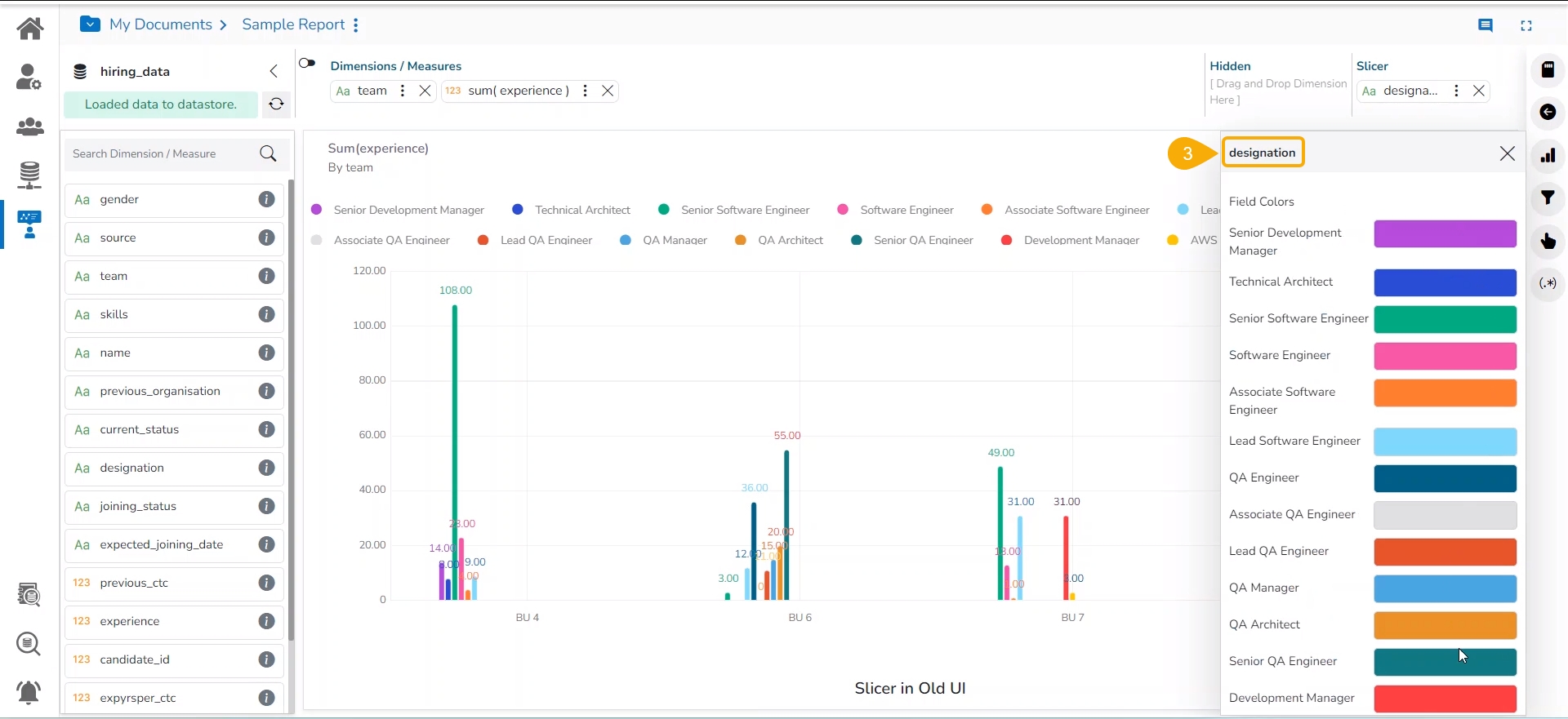Toggle the Dimensions / Measures switch
This screenshot has width=1568, height=719.
click(x=307, y=64)
